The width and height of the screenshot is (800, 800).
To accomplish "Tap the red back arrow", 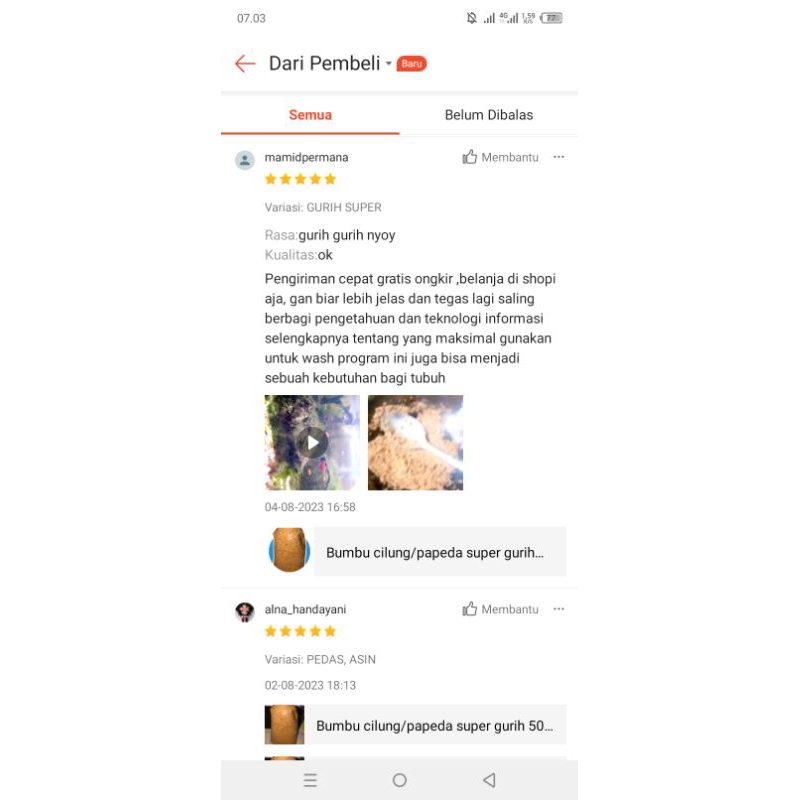I will 245,64.
